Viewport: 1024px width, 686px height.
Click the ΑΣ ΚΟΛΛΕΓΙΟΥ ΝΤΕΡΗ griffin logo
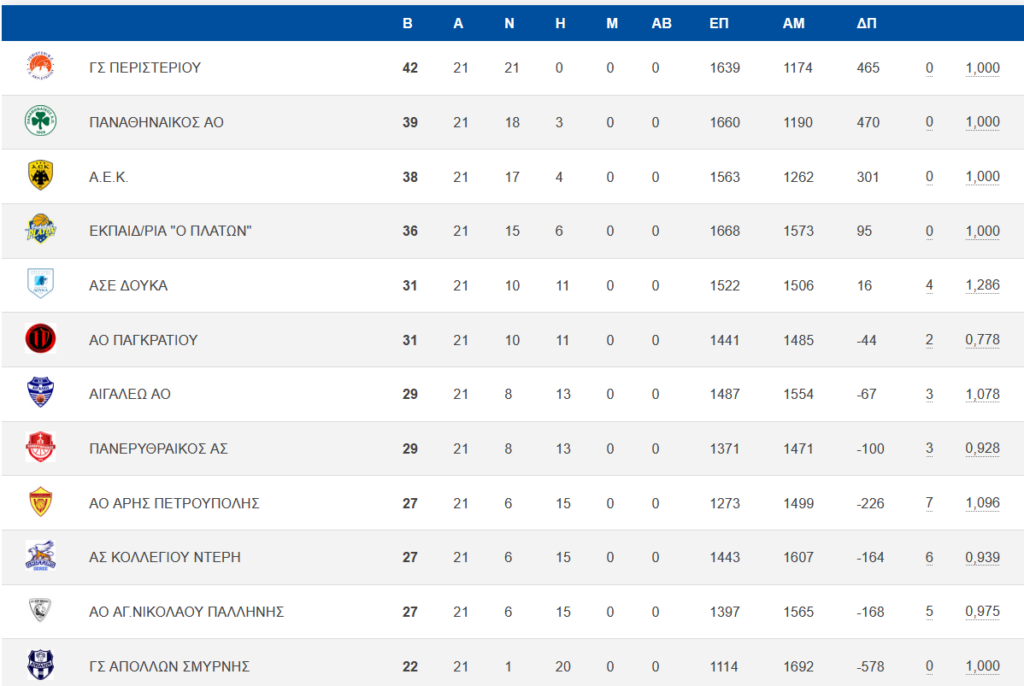40,556
